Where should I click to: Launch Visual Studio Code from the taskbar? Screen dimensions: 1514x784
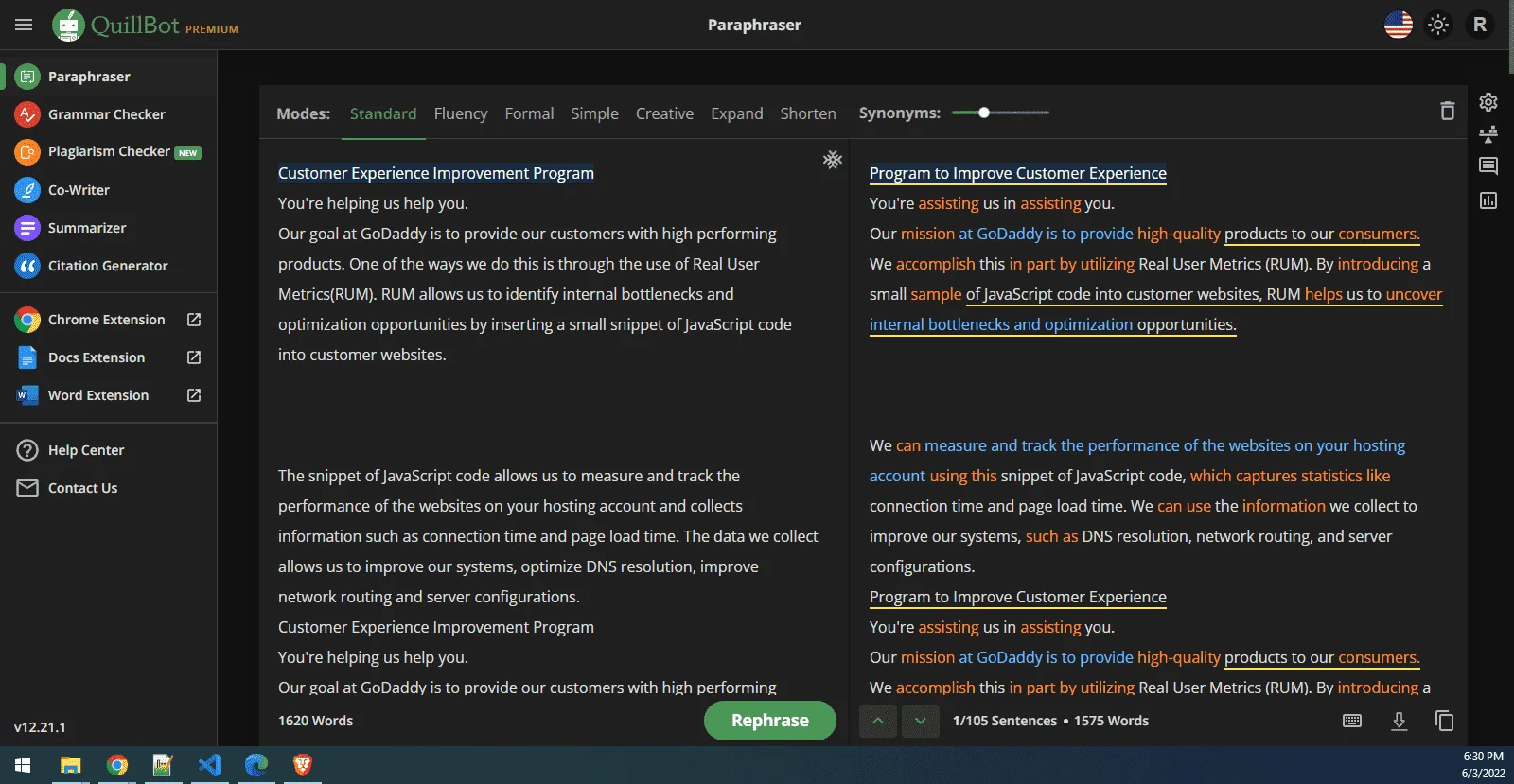(210, 764)
